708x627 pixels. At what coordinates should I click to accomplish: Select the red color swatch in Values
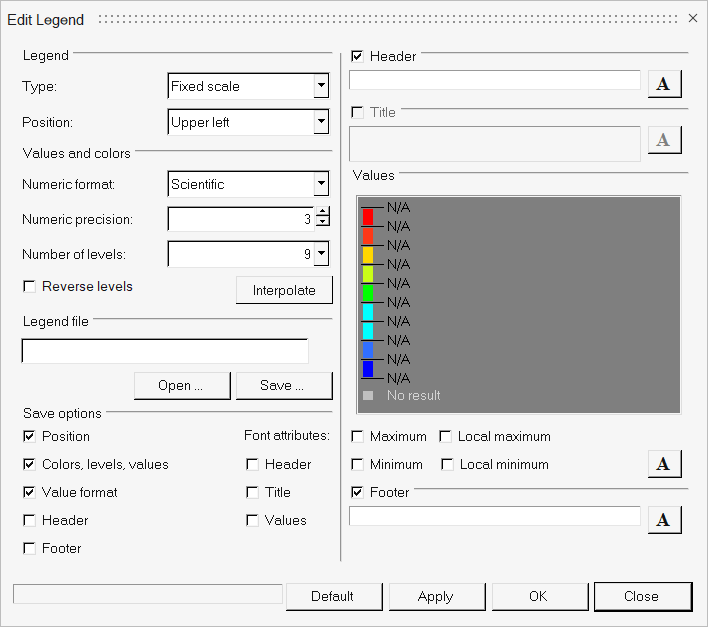point(368,216)
